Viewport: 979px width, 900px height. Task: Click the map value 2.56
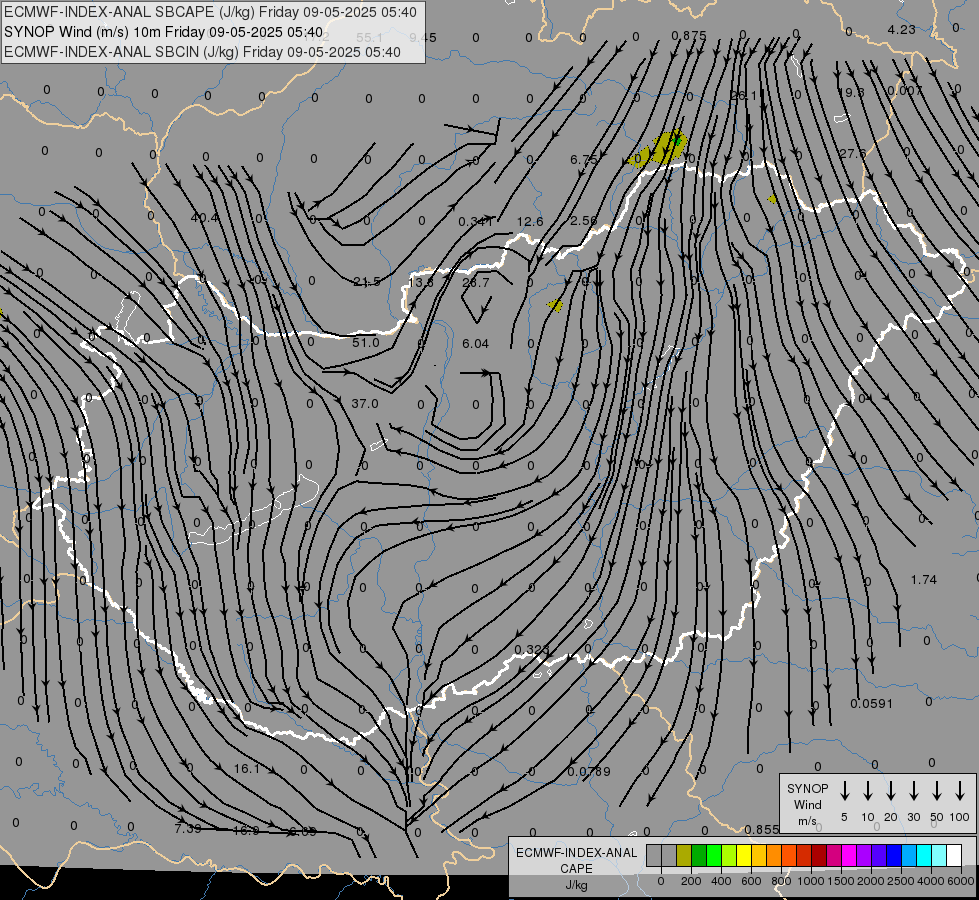[584, 221]
